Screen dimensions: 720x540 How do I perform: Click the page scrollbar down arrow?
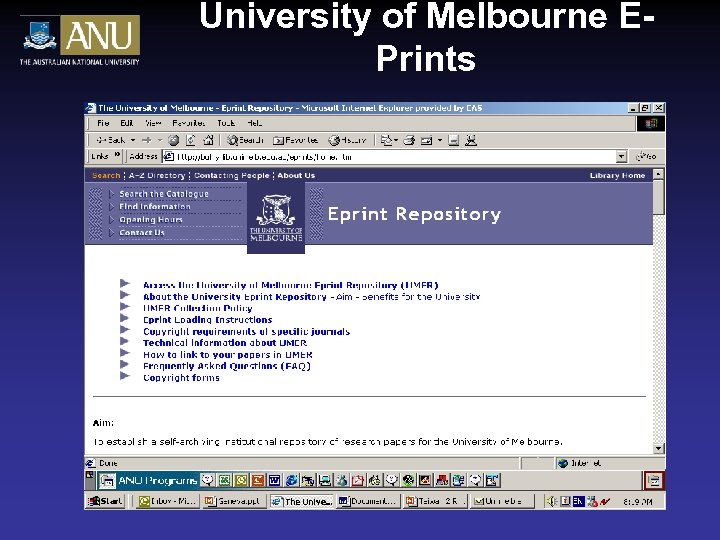pos(658,448)
